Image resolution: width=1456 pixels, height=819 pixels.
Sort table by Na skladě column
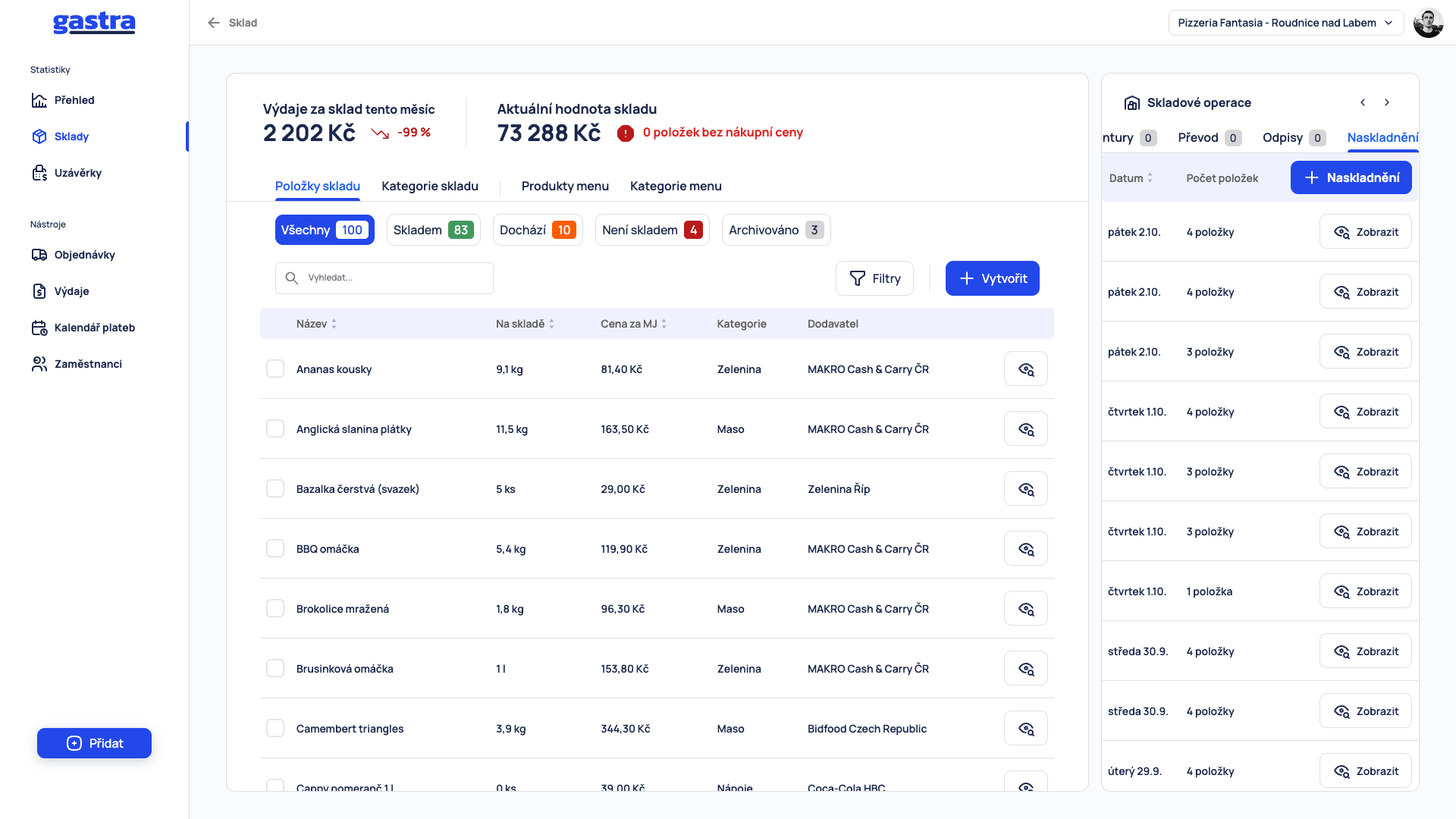[525, 324]
